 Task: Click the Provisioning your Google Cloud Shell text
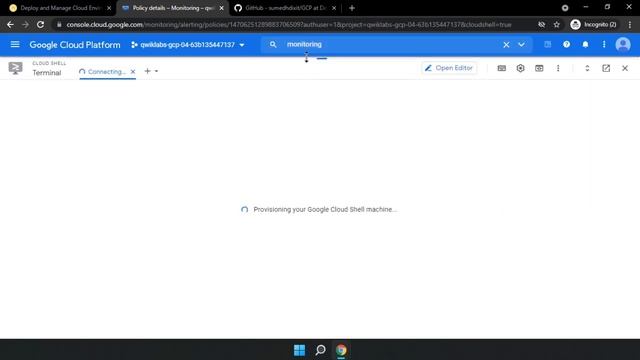point(325,209)
